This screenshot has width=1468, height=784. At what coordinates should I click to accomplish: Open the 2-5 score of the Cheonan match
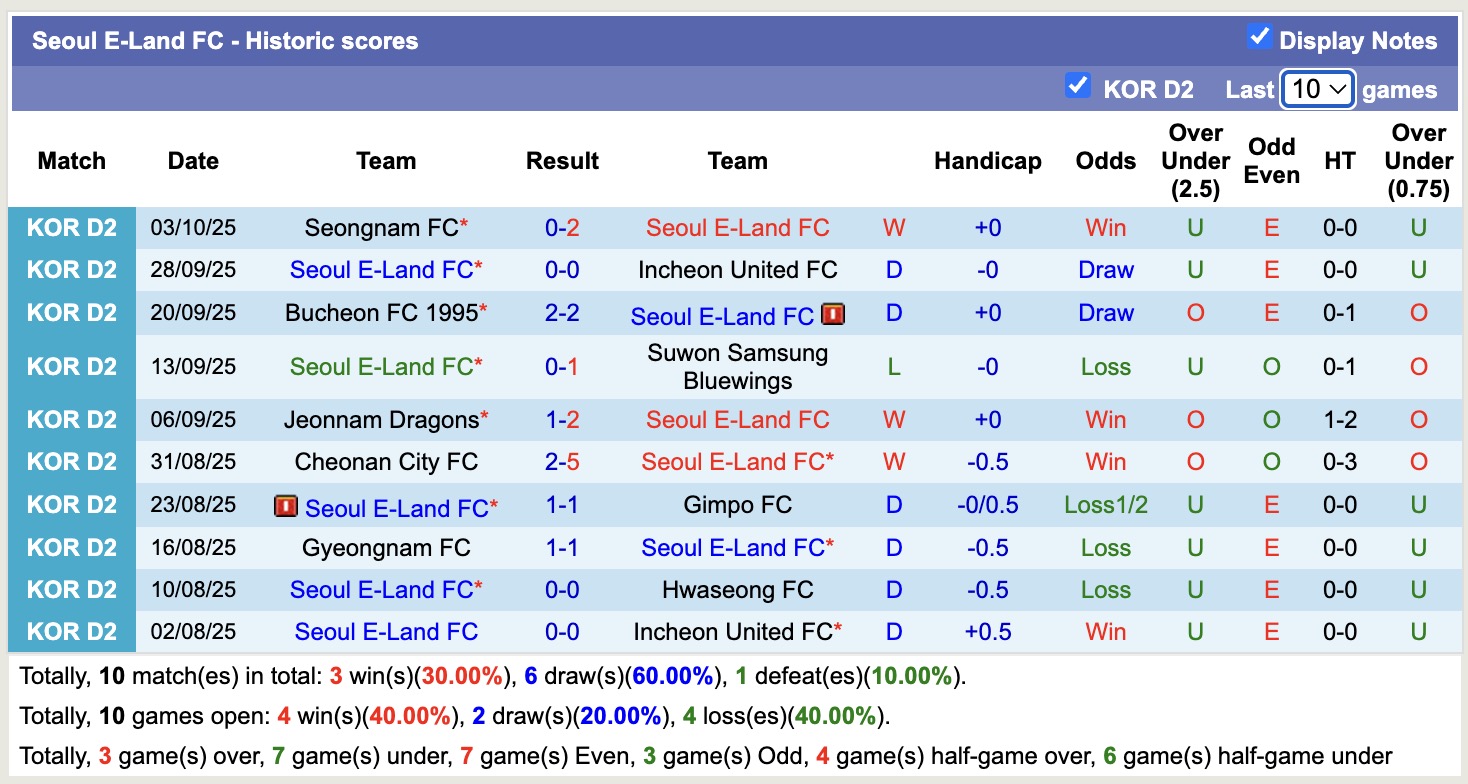(x=562, y=462)
